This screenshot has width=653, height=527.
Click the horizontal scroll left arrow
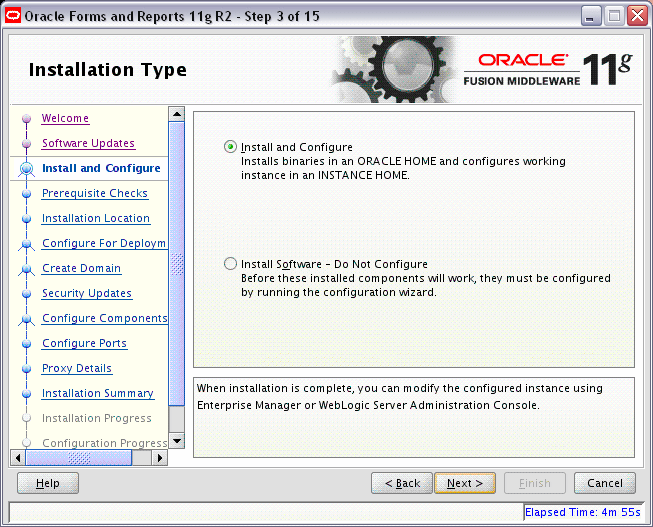tap(17, 457)
